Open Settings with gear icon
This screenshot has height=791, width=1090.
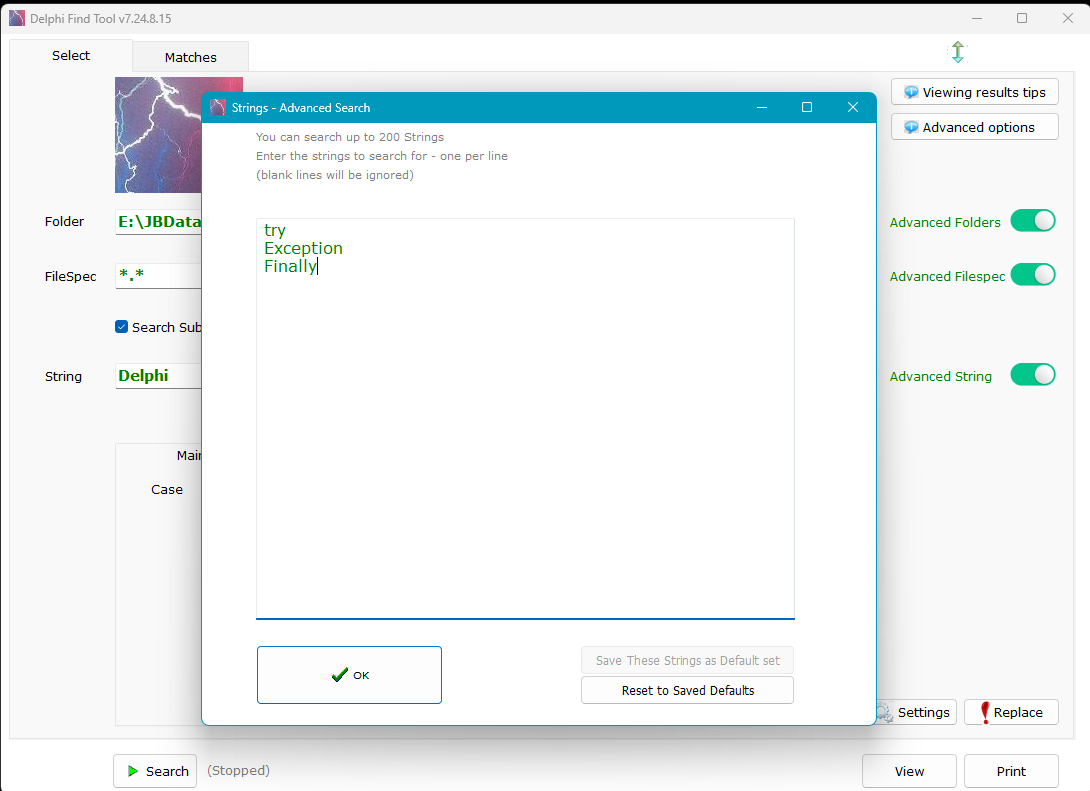[x=915, y=712]
